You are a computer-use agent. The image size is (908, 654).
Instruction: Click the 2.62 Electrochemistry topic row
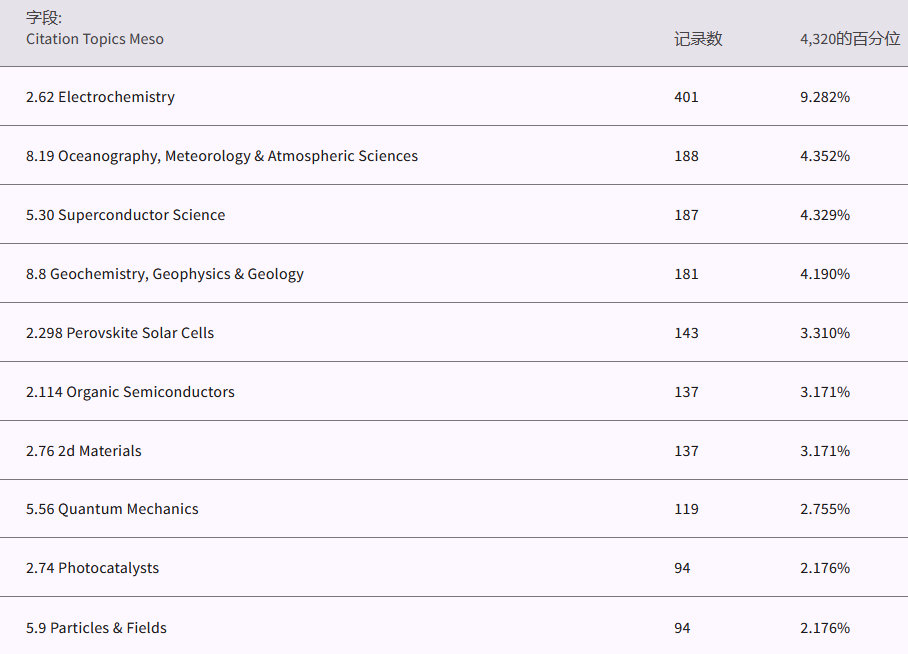point(100,97)
